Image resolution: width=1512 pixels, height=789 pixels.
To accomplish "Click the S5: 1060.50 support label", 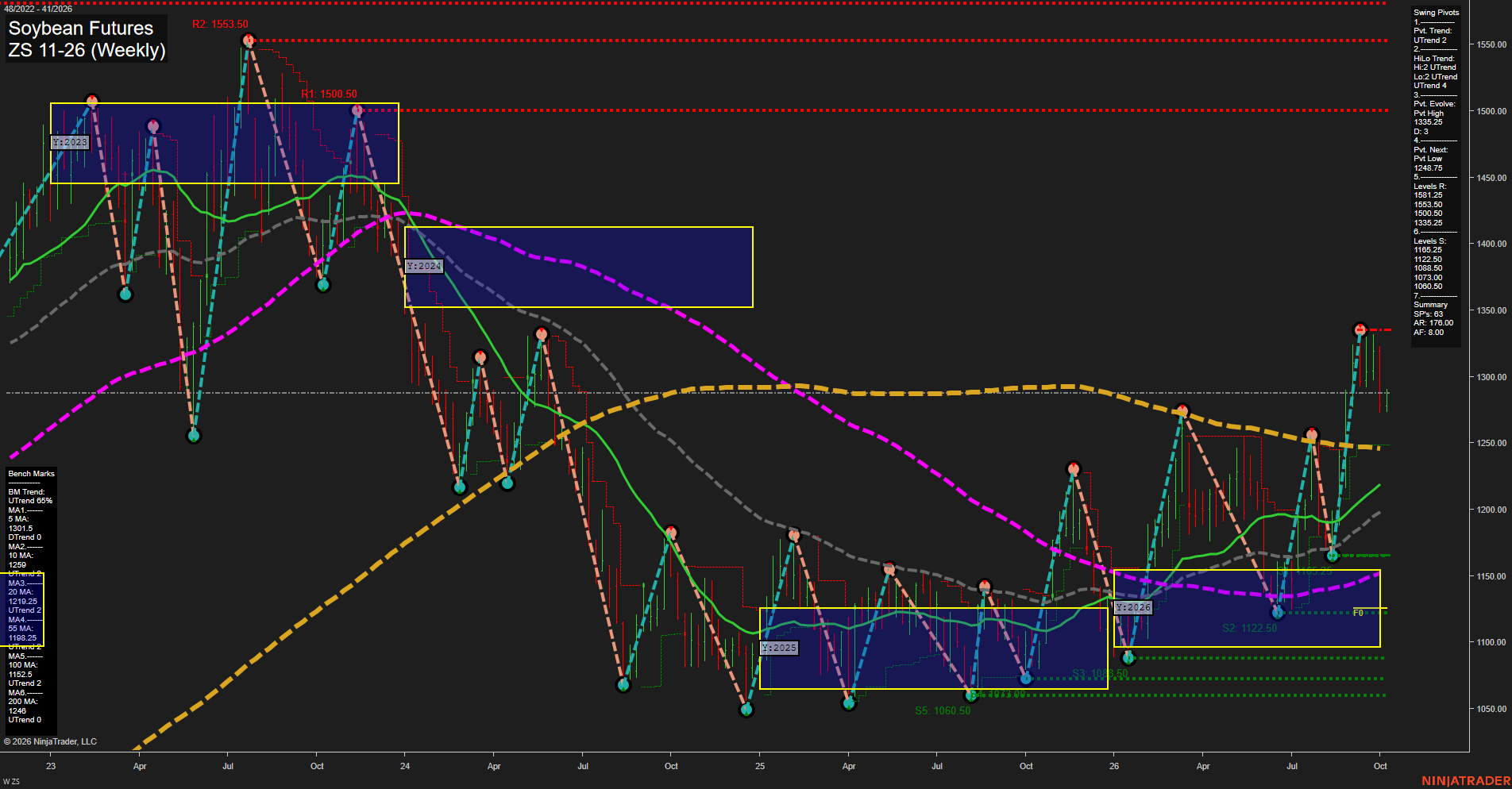I will click(943, 710).
